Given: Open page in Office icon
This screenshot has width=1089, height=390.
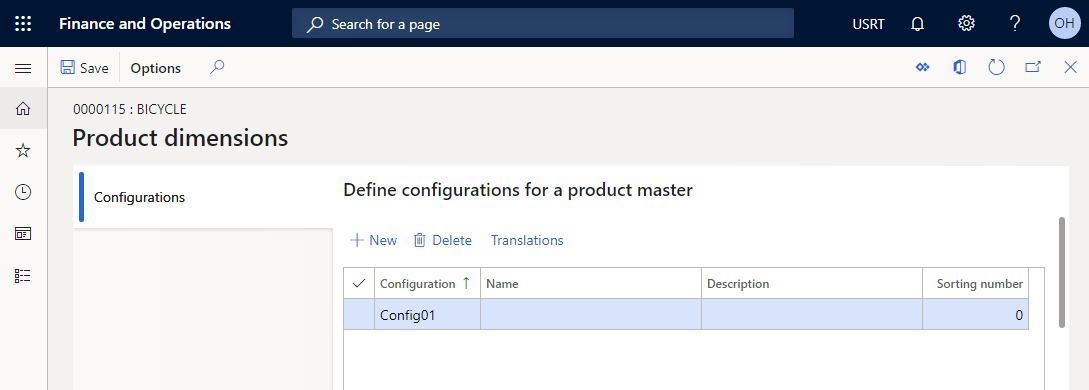Looking at the screenshot, I should coord(960,67).
